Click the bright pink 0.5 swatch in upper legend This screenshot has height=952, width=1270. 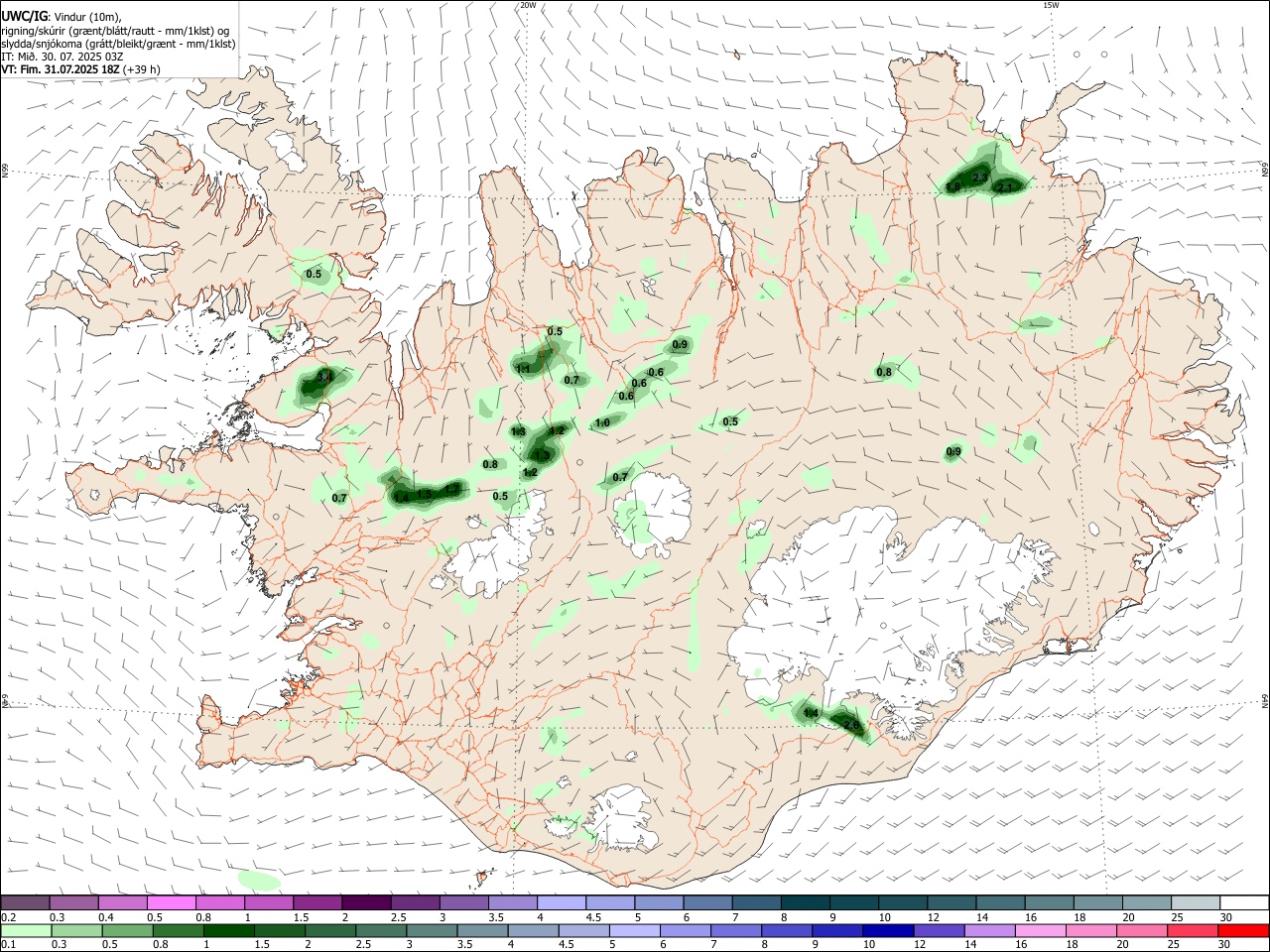pyautogui.click(x=171, y=902)
